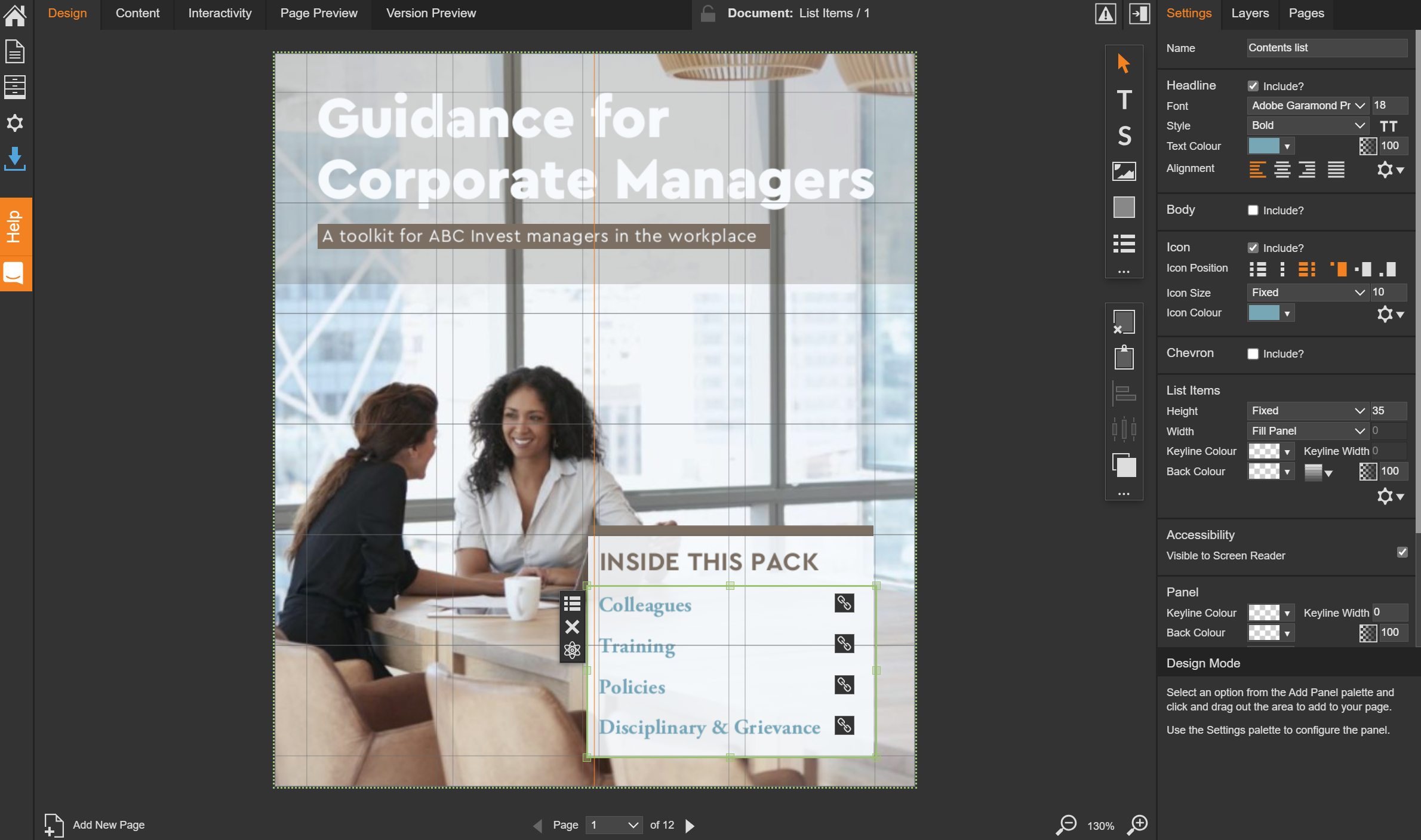Viewport: 1421px width, 840px height.
Task: Expand the Width Fill Panel dropdown
Action: 1308,431
